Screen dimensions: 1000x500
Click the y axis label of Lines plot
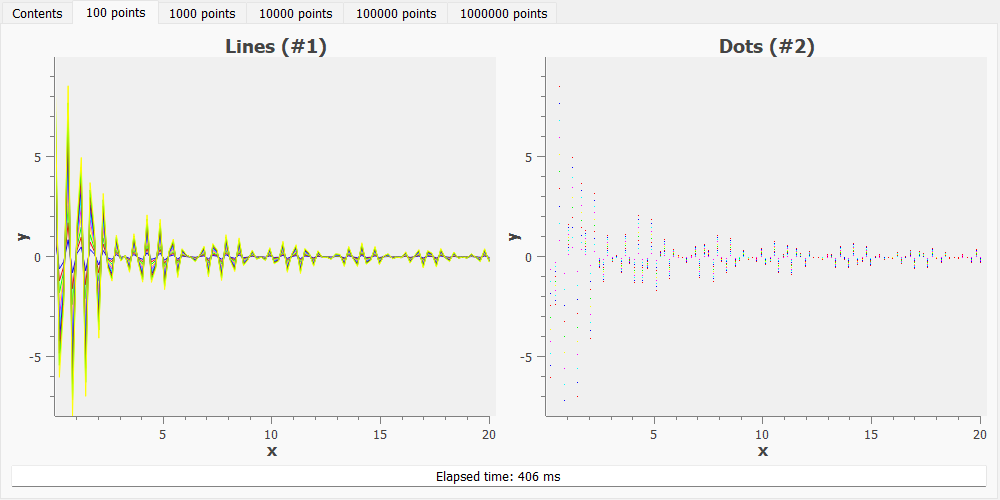point(20,236)
